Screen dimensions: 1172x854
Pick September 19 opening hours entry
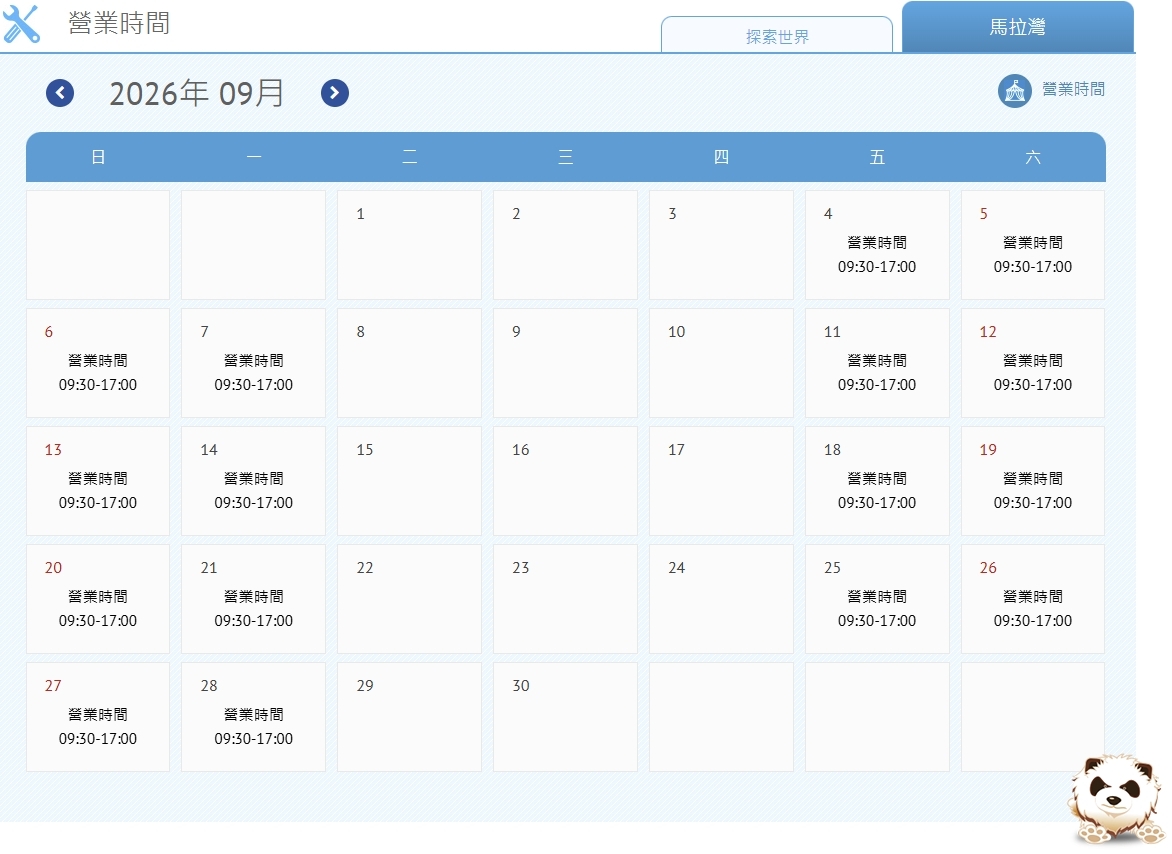(1032, 481)
